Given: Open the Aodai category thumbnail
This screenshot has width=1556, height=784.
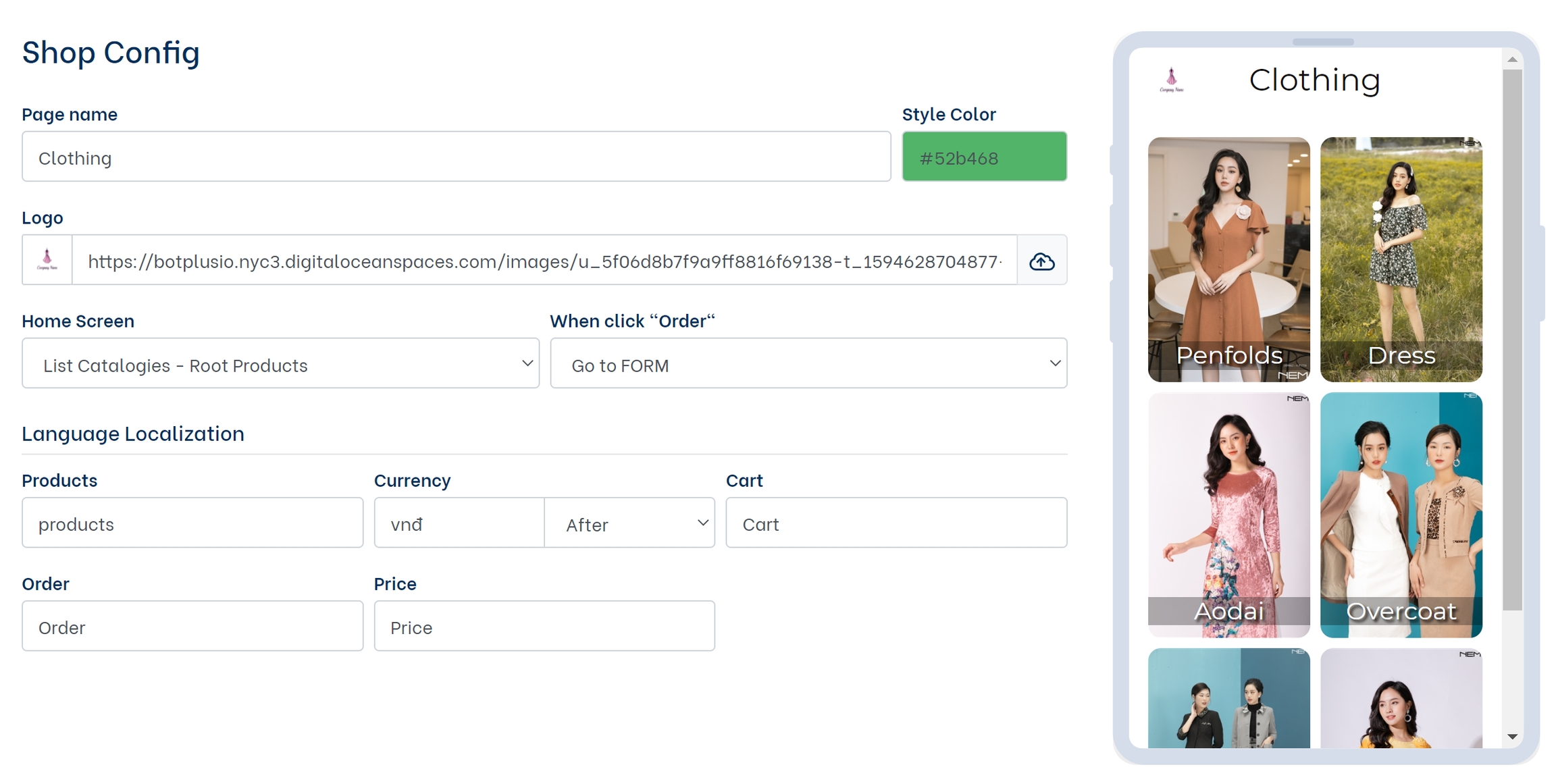Looking at the screenshot, I should coord(1228,515).
